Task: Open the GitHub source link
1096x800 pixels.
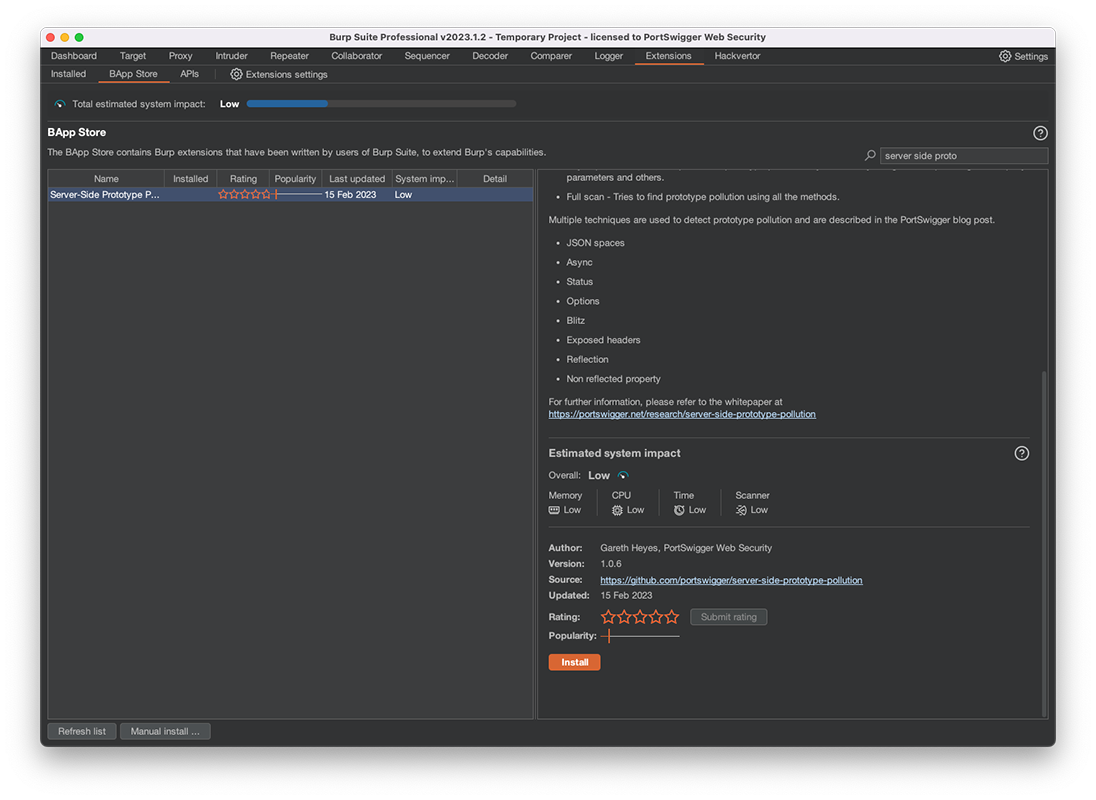Action: (731, 580)
